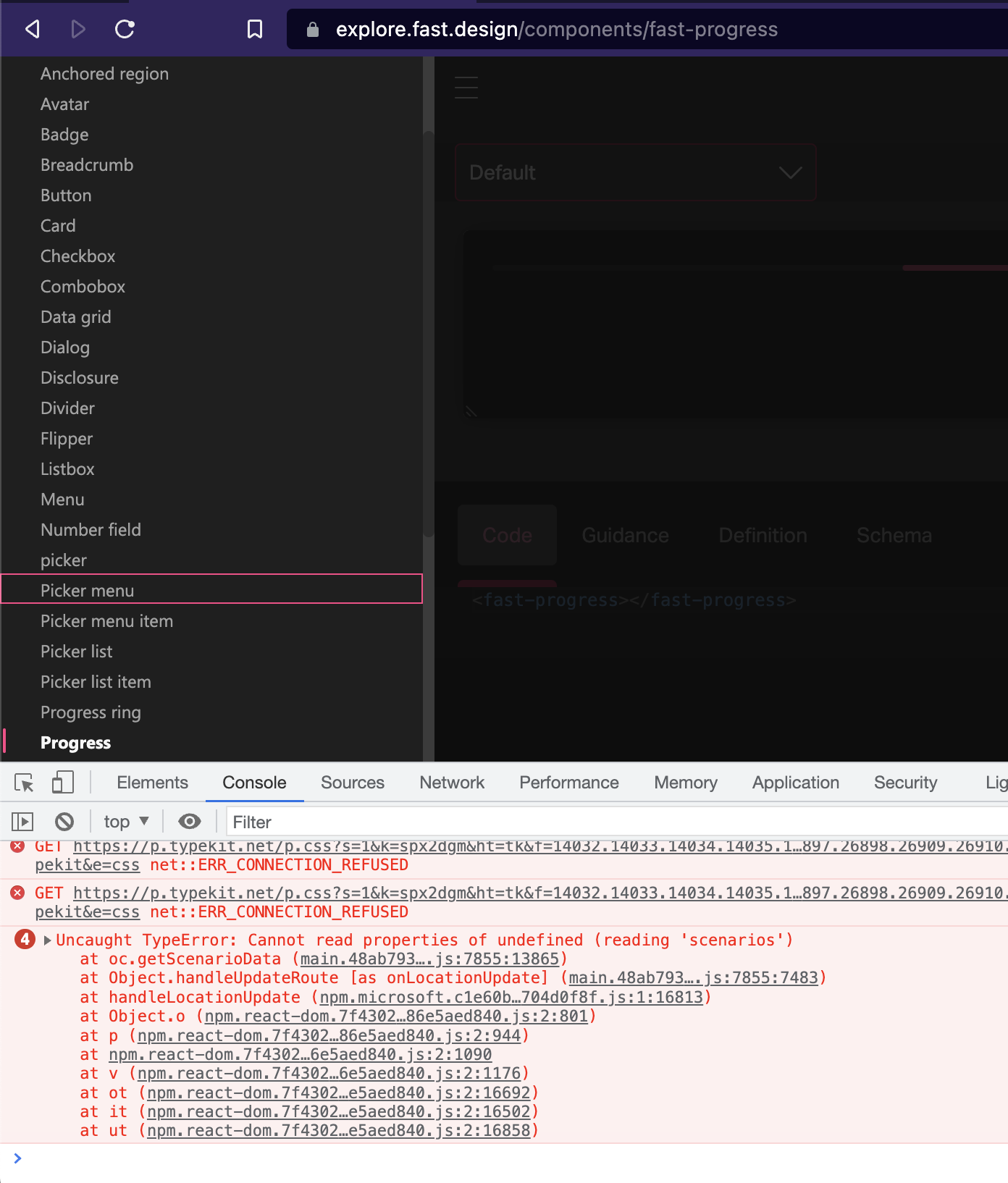Select the Code tab in the preview
The width and height of the screenshot is (1008, 1183).
(x=507, y=535)
